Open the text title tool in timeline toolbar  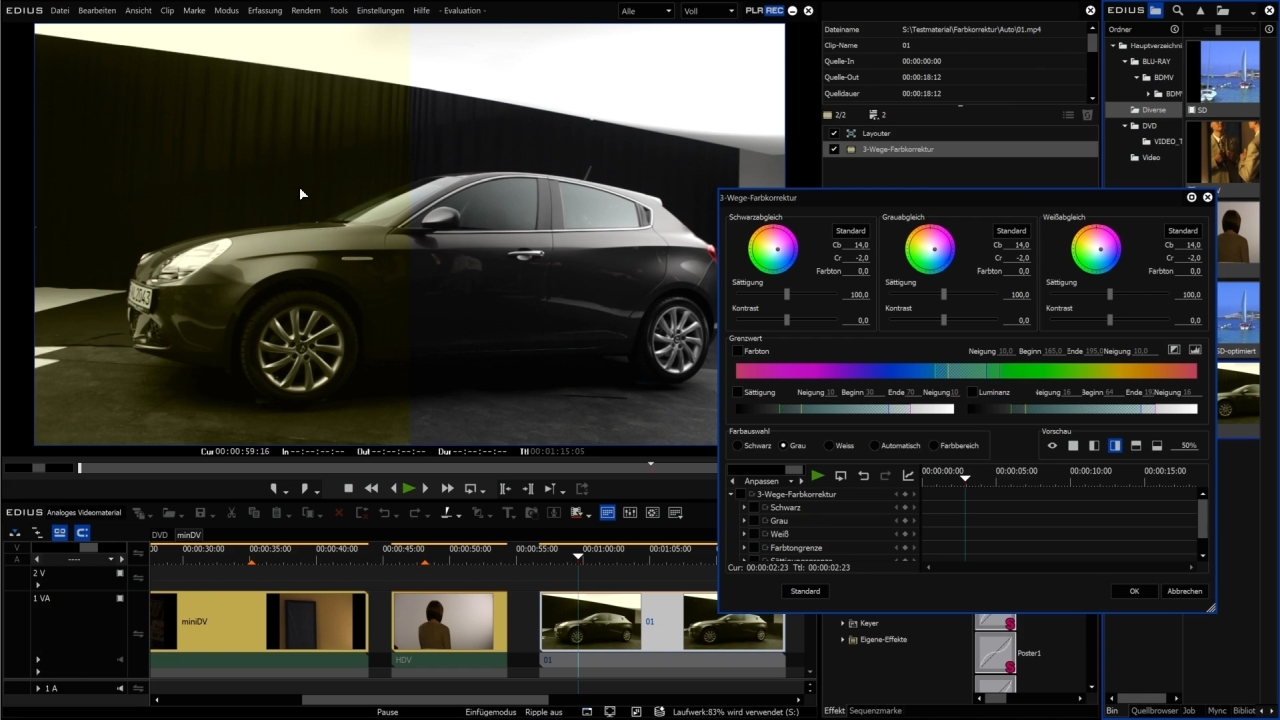tap(508, 513)
